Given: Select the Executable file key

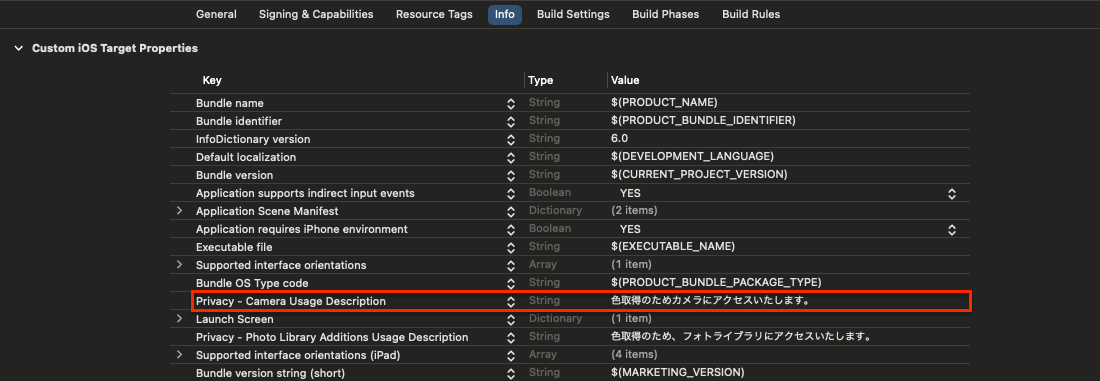Looking at the screenshot, I should 234,247.
